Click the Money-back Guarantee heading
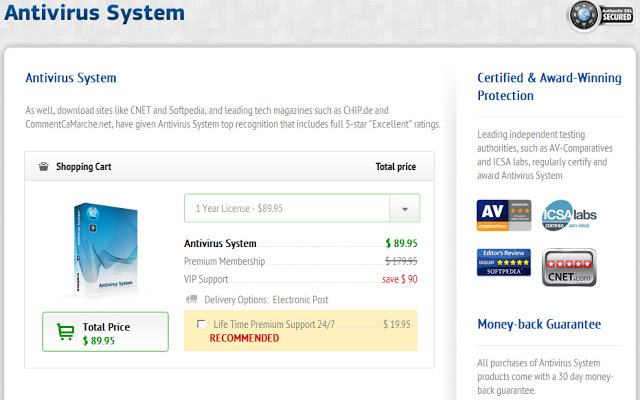 (539, 324)
